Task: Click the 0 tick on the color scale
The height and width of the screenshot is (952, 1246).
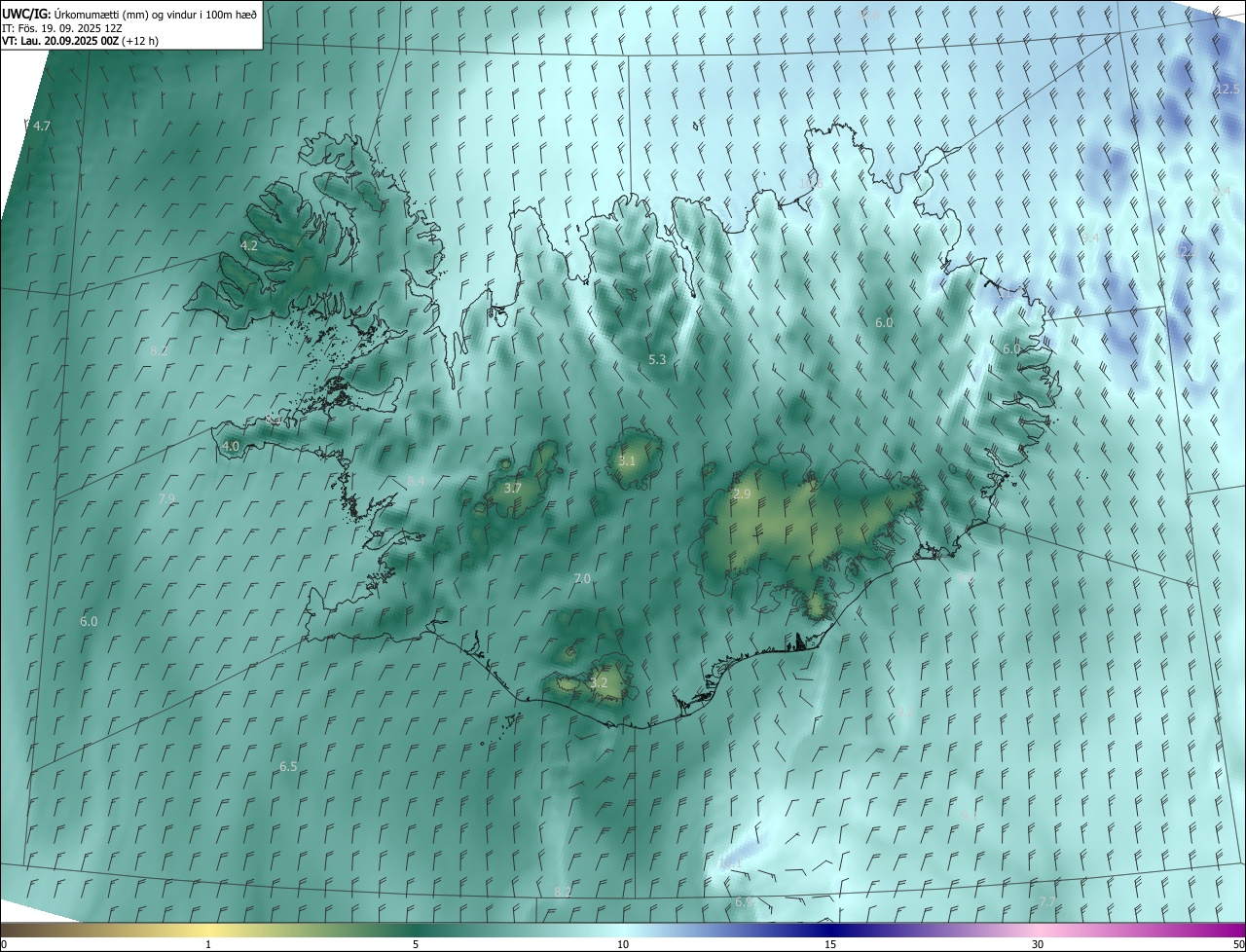Action: click(x=4, y=944)
